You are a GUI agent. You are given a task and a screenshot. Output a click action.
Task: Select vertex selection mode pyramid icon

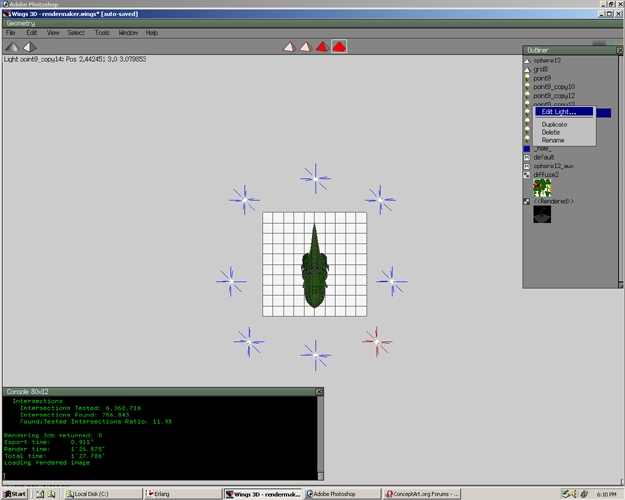289,47
